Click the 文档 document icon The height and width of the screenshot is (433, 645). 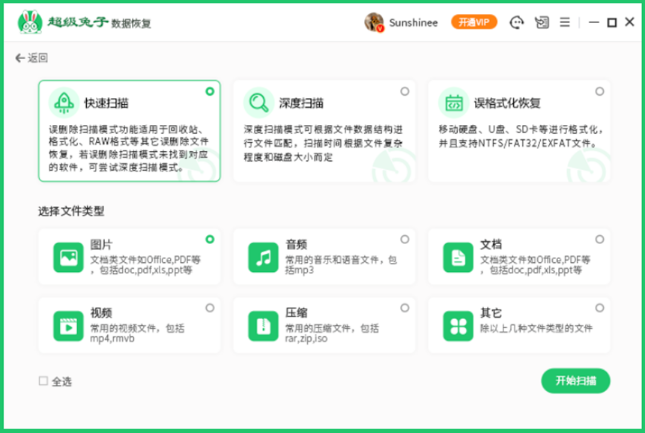458,257
